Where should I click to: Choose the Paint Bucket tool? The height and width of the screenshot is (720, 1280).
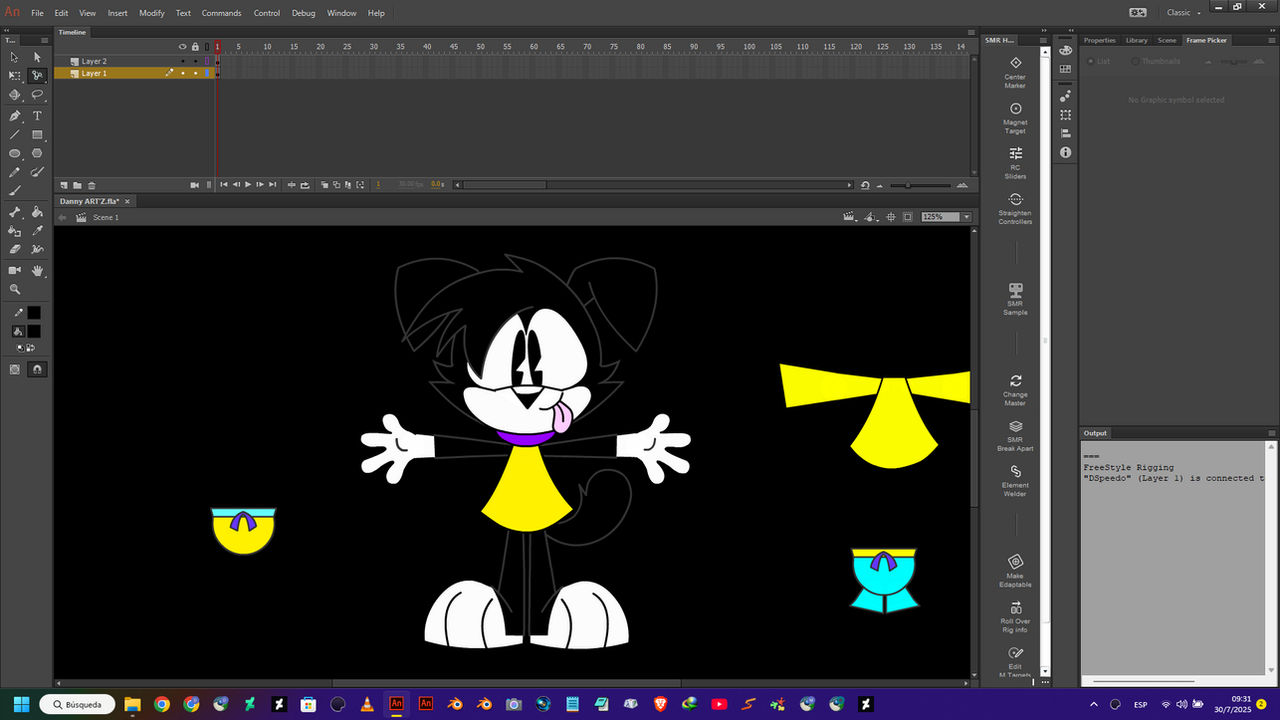pyautogui.click(x=37, y=212)
